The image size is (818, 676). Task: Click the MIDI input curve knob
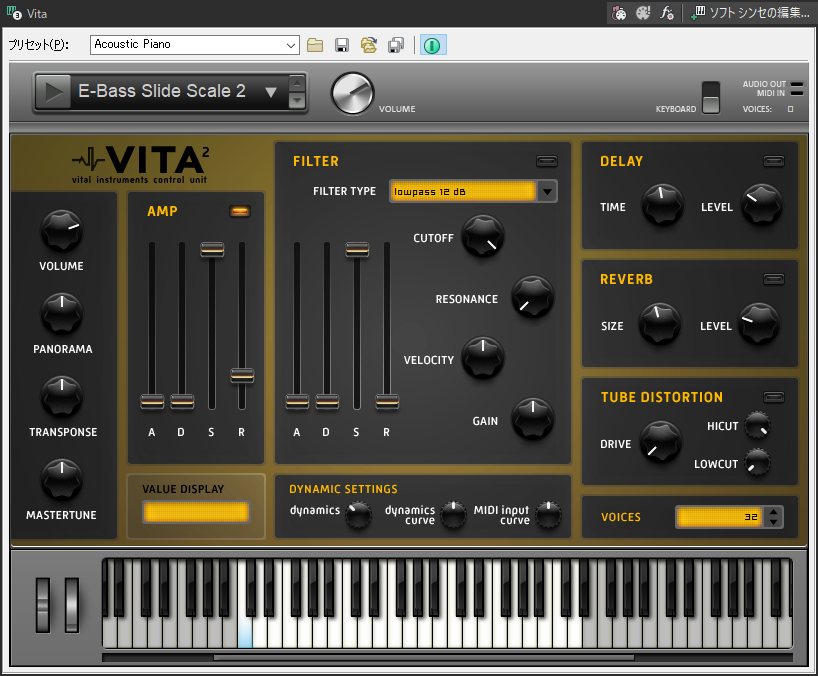(548, 514)
